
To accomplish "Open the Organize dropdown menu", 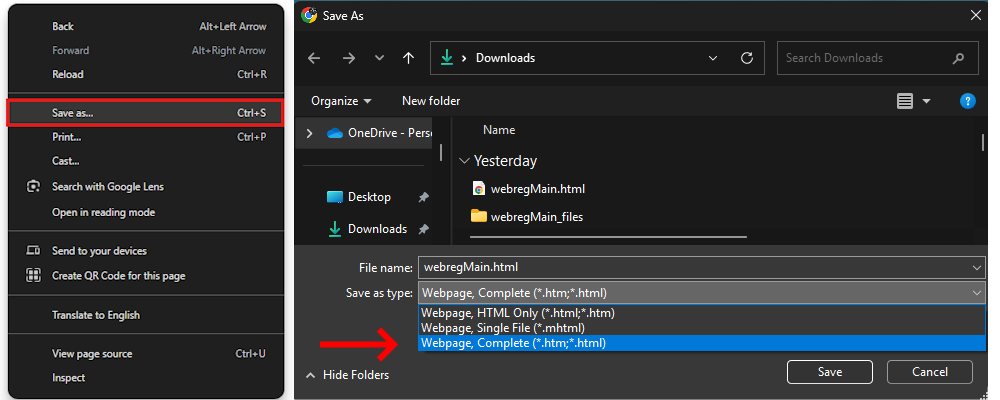I will (341, 101).
